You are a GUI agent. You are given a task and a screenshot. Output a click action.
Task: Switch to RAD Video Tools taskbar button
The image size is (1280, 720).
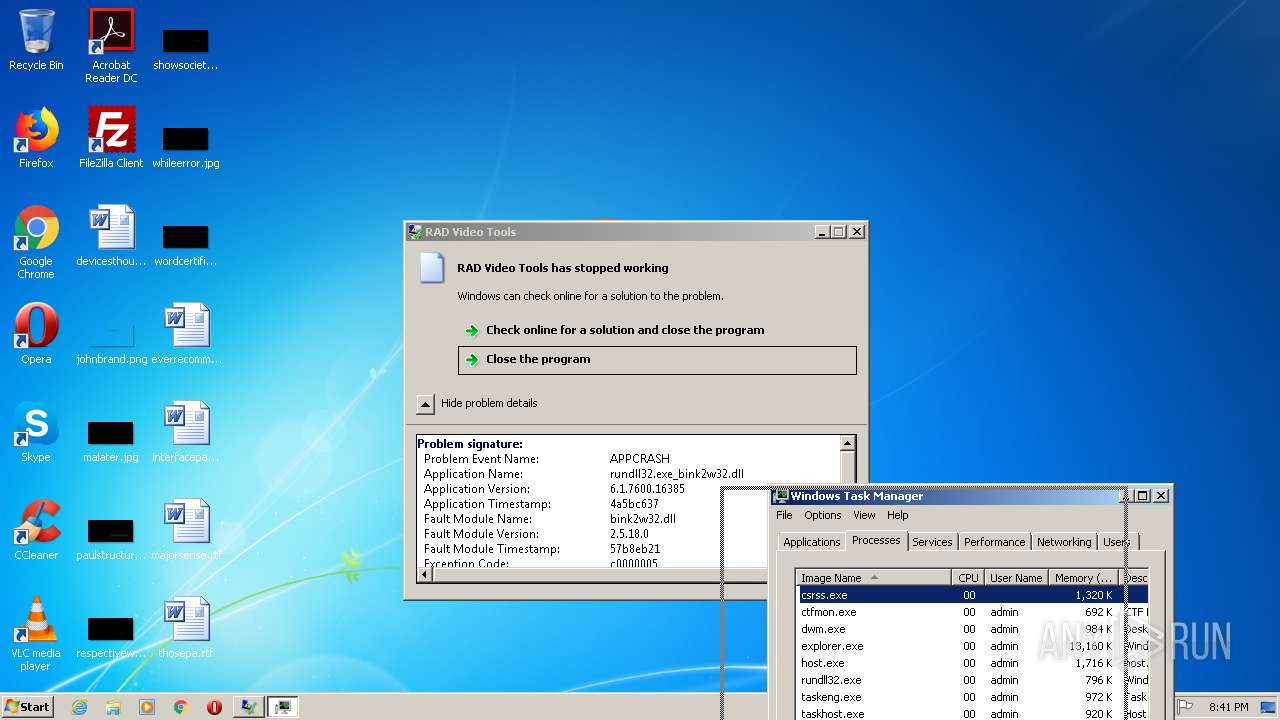[248, 707]
